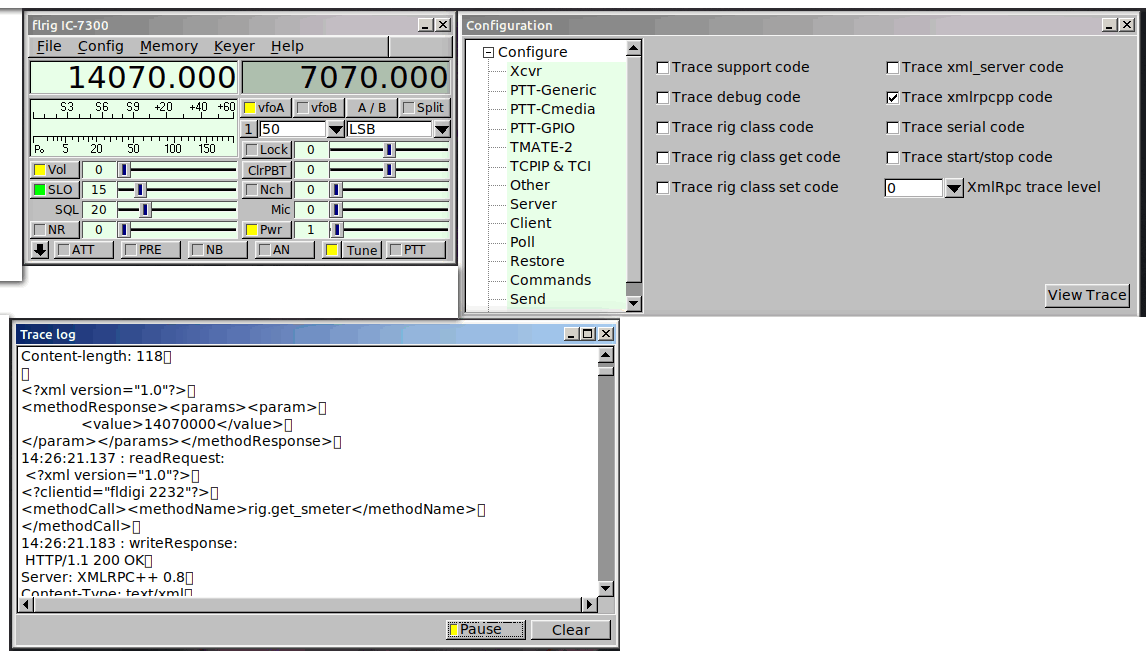
Task: Open the Memory menu
Action: (168, 46)
